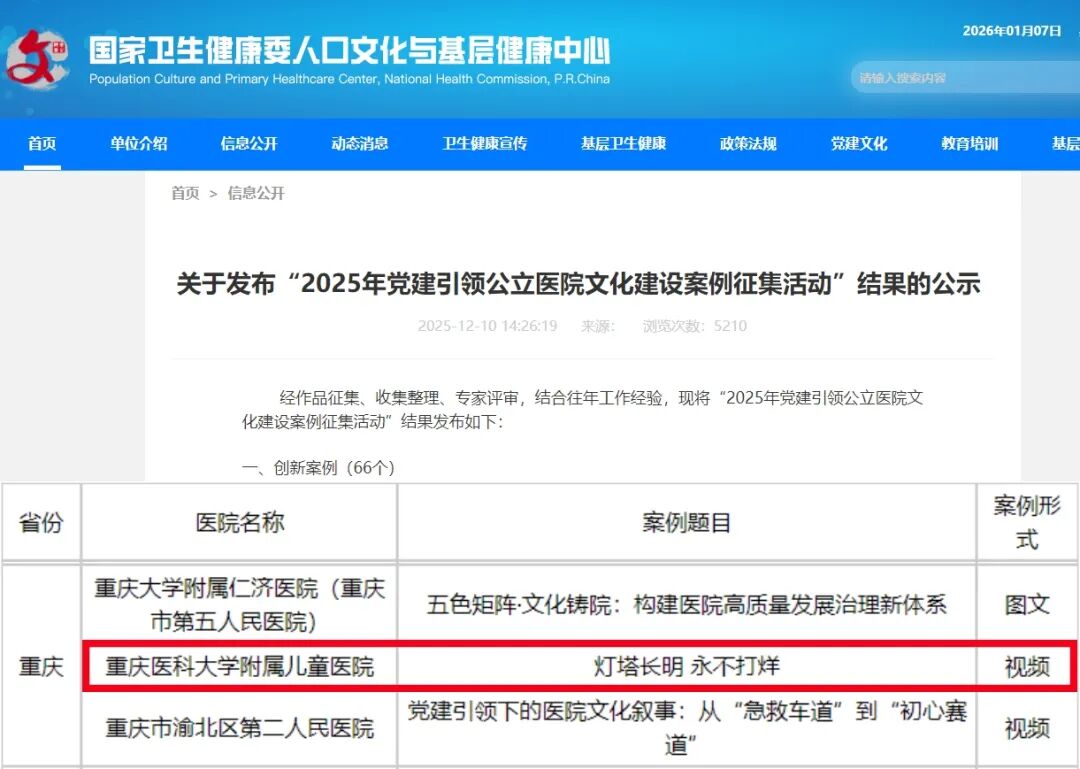Go to the 党建文化 navigation item
This screenshot has width=1080, height=769.
coord(859,144)
